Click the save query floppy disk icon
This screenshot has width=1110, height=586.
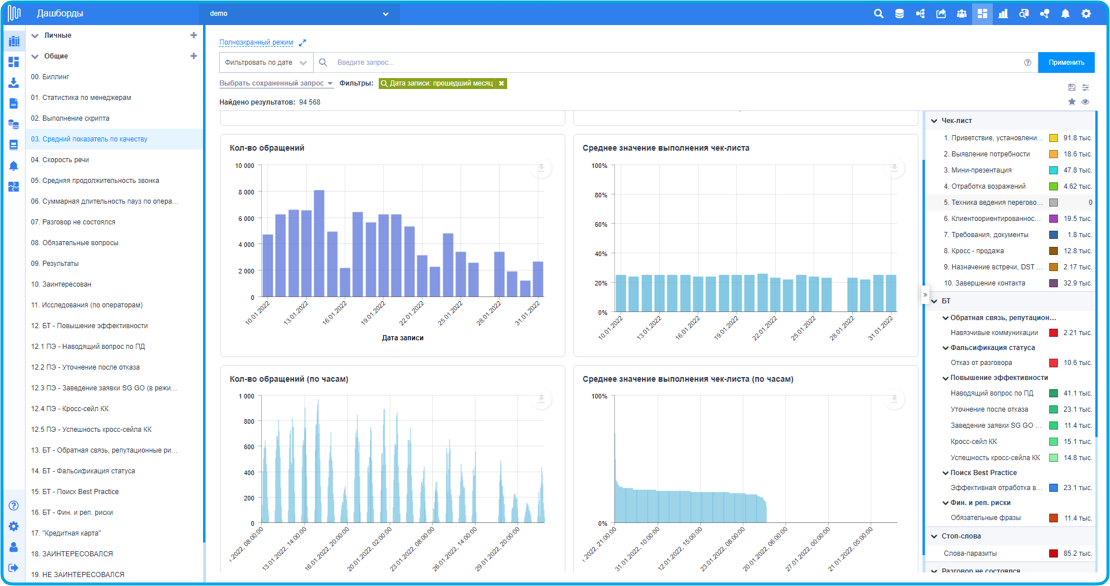[x=1072, y=88]
